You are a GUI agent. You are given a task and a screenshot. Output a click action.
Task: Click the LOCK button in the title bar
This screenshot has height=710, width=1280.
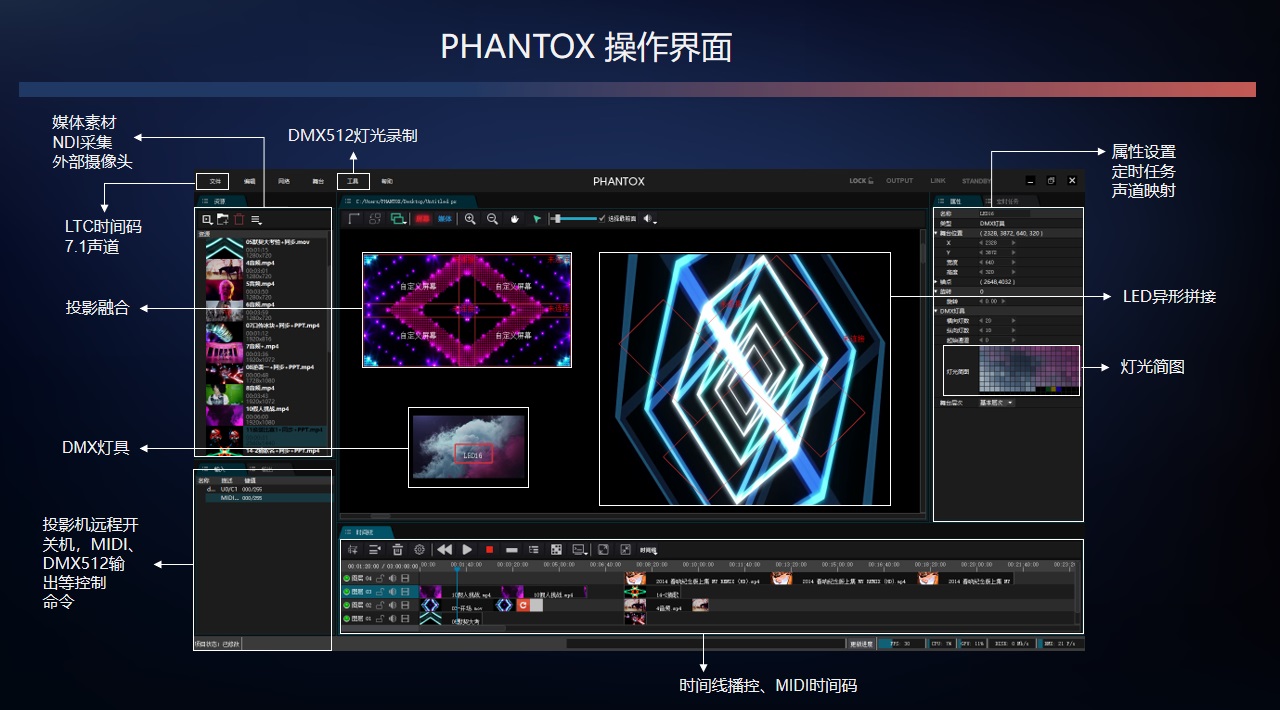pos(861,181)
